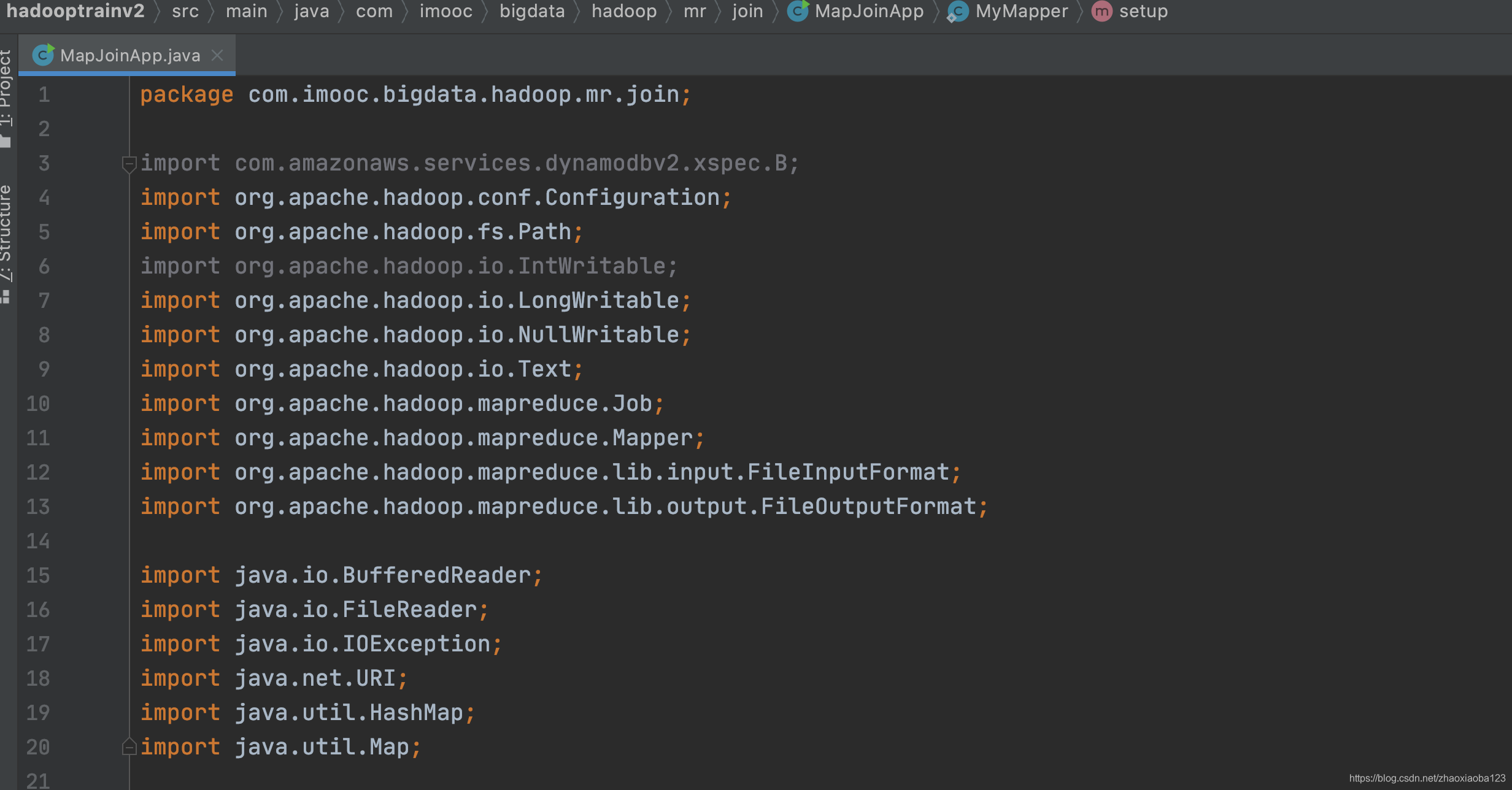
Task: Click the java.io.FileReader import
Action: 314,610
